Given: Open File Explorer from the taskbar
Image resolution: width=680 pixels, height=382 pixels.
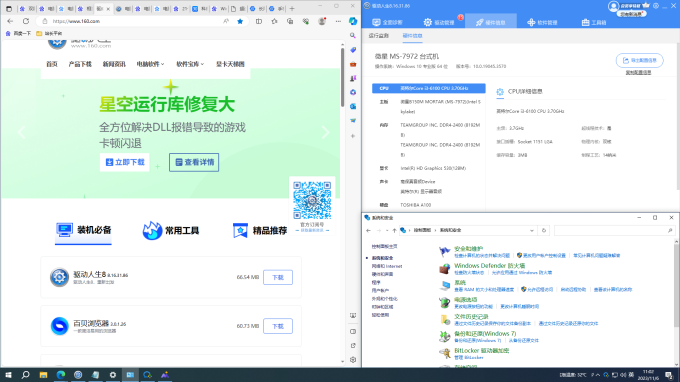Looking at the screenshot, I should [x=43, y=375].
